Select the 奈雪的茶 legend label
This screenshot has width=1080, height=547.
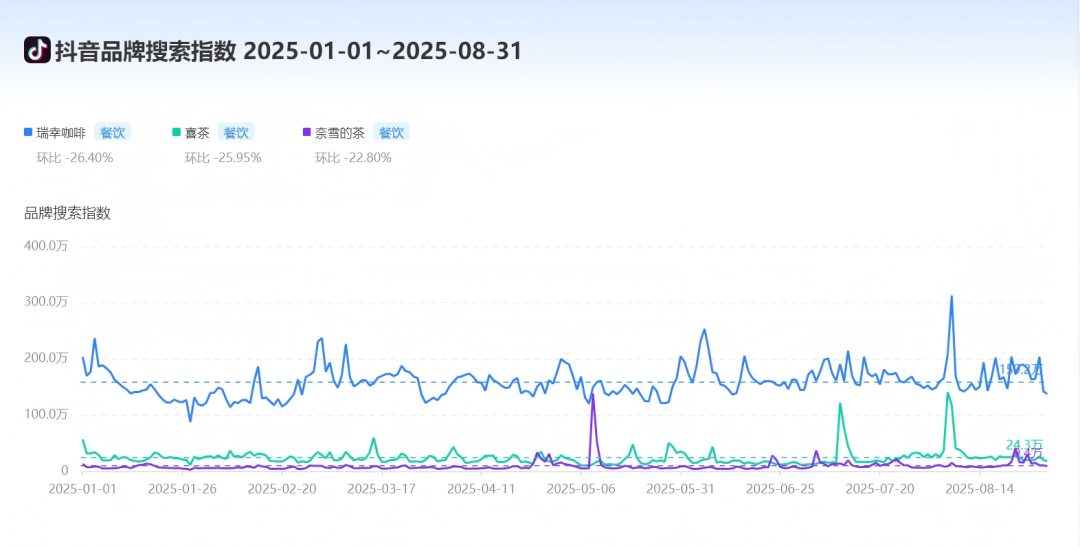pos(340,132)
